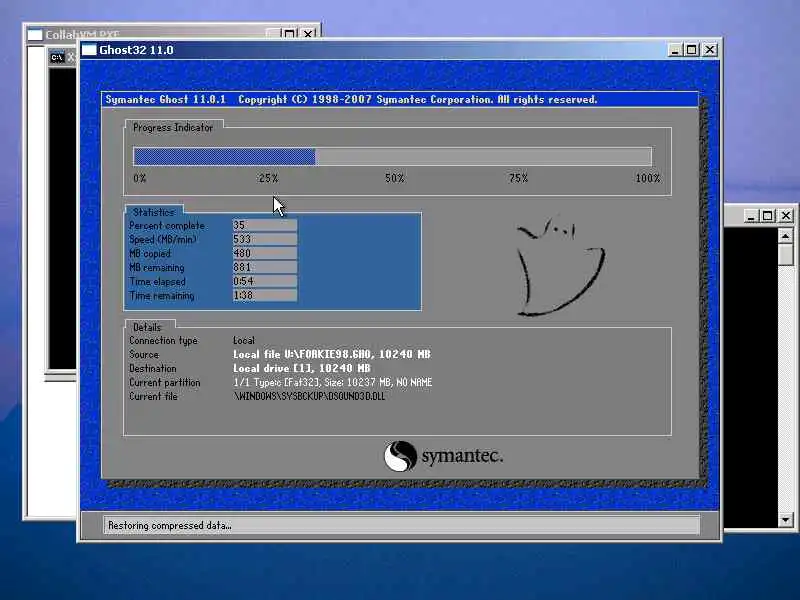Click the filled portion of the progress bar

224,156
